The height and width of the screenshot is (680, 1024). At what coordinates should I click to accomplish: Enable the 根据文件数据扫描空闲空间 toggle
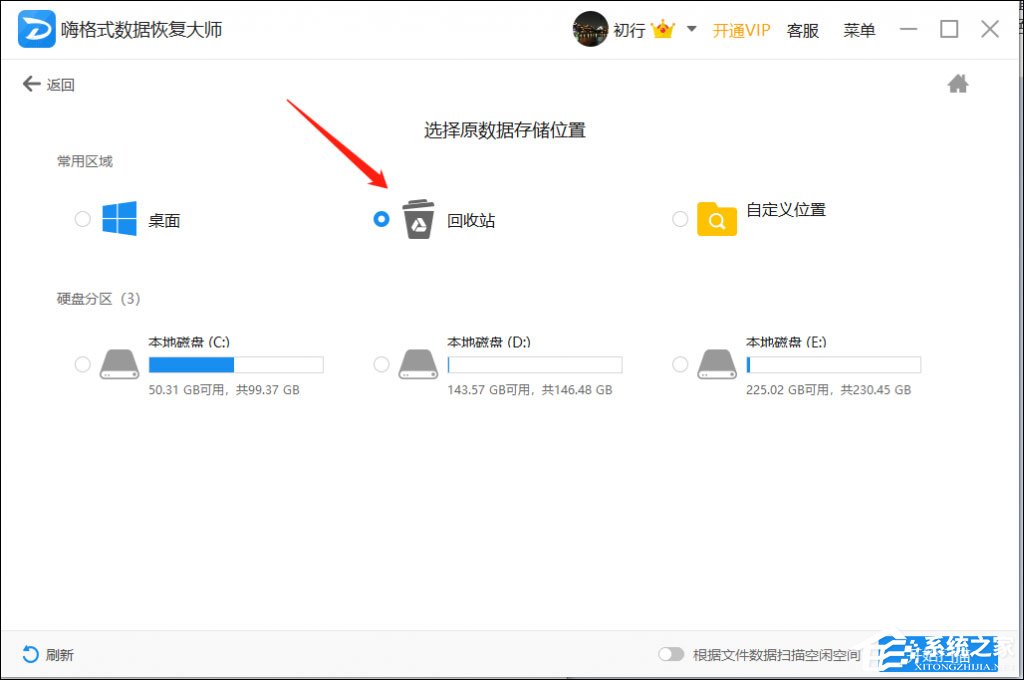[672, 654]
